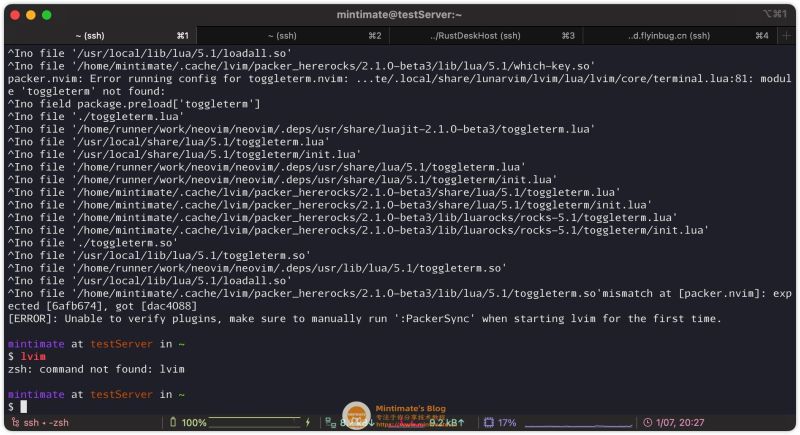Click the '[ERROR]: Unable to verify plugins' line
The width and height of the screenshot is (800, 435).
[364, 318]
